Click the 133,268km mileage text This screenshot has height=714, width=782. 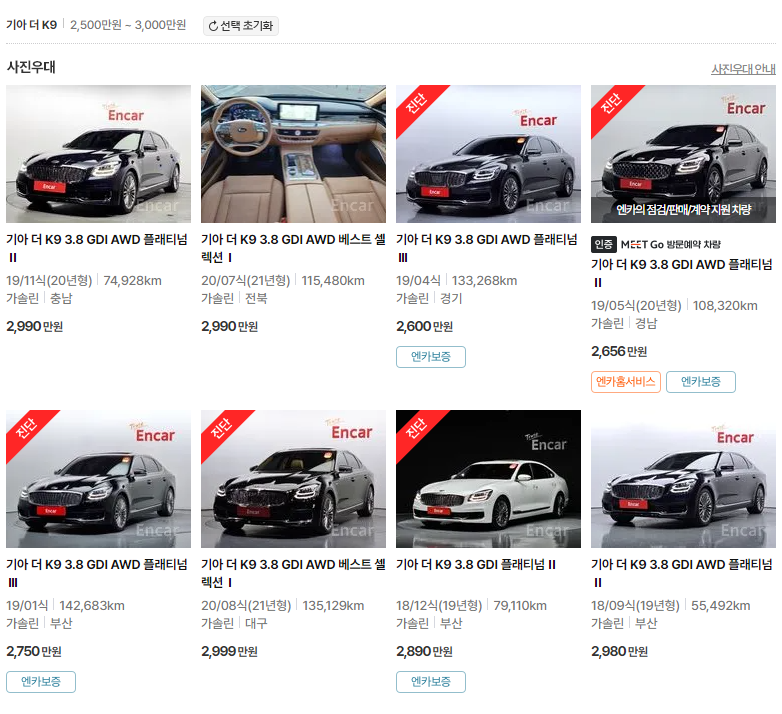coord(484,281)
